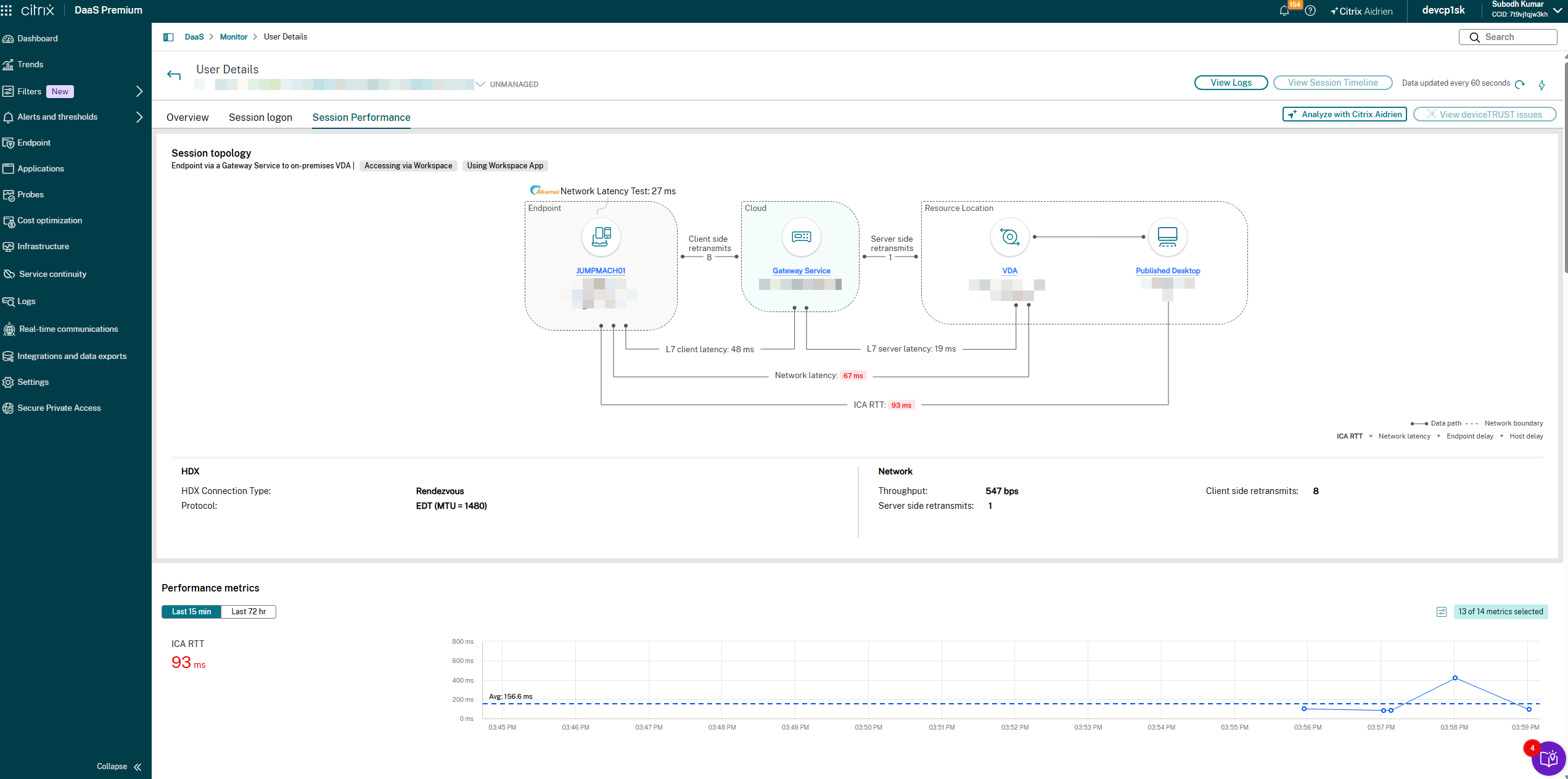The width and height of the screenshot is (1568, 779).
Task: Click the DaaS breadcrumb link
Action: (x=194, y=37)
